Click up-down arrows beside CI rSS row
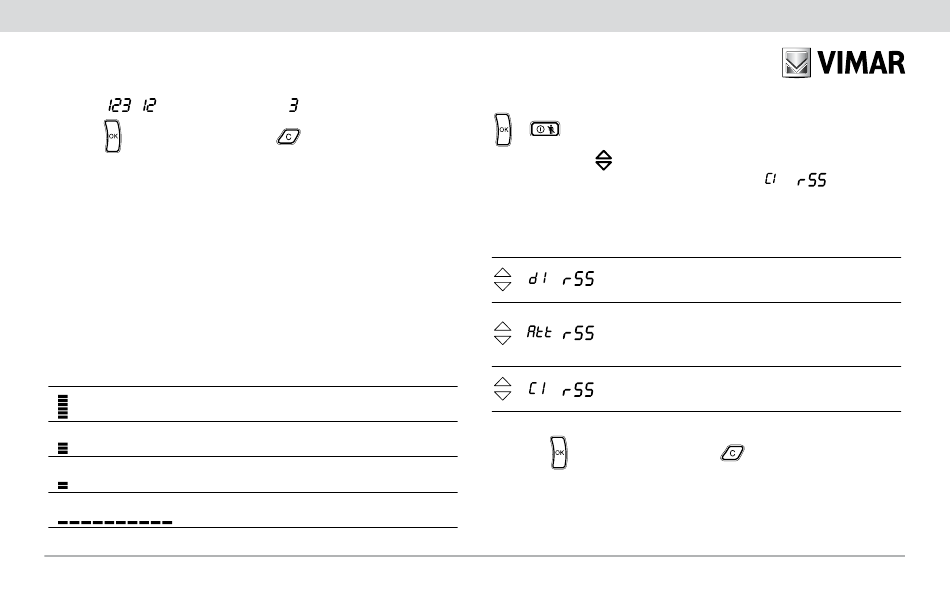Screen dimensions: 950x608 click(x=502, y=389)
